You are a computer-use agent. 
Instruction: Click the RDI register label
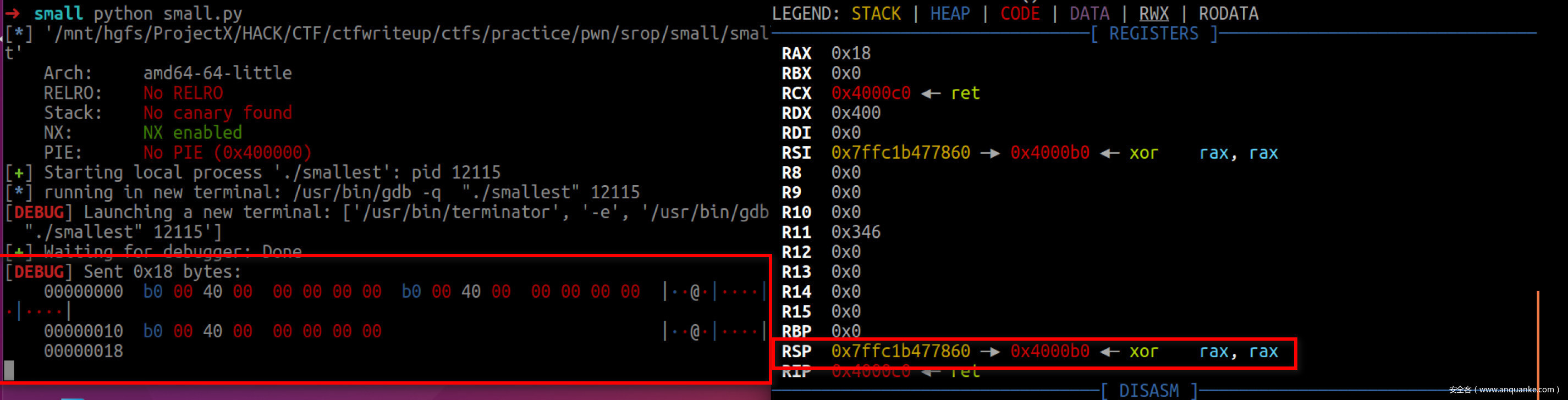point(796,133)
